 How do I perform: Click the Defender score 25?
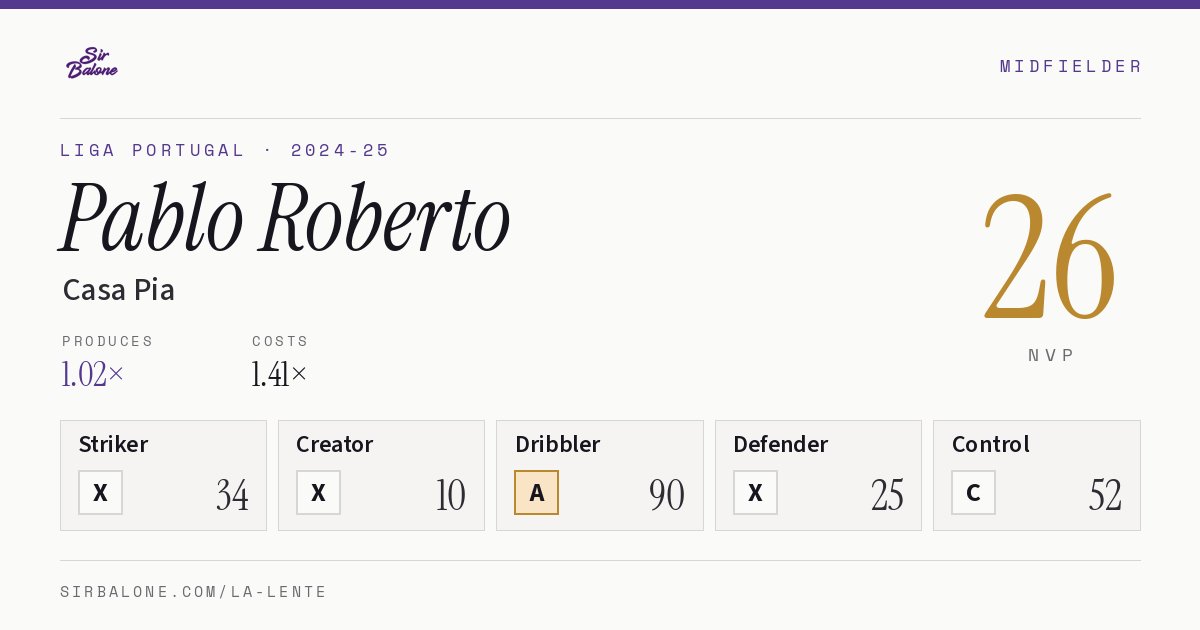click(887, 495)
